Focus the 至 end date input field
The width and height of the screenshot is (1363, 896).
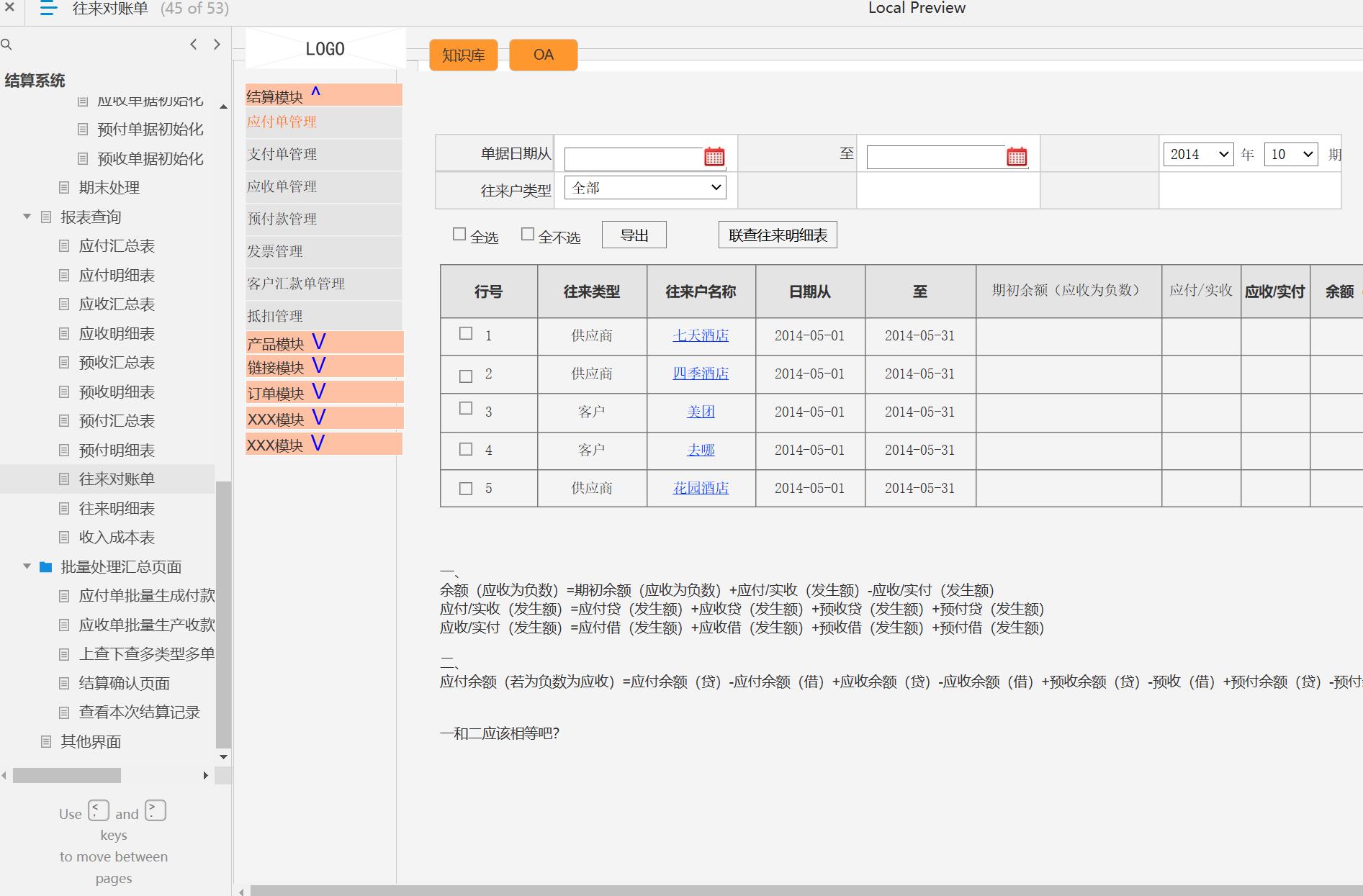(x=936, y=158)
